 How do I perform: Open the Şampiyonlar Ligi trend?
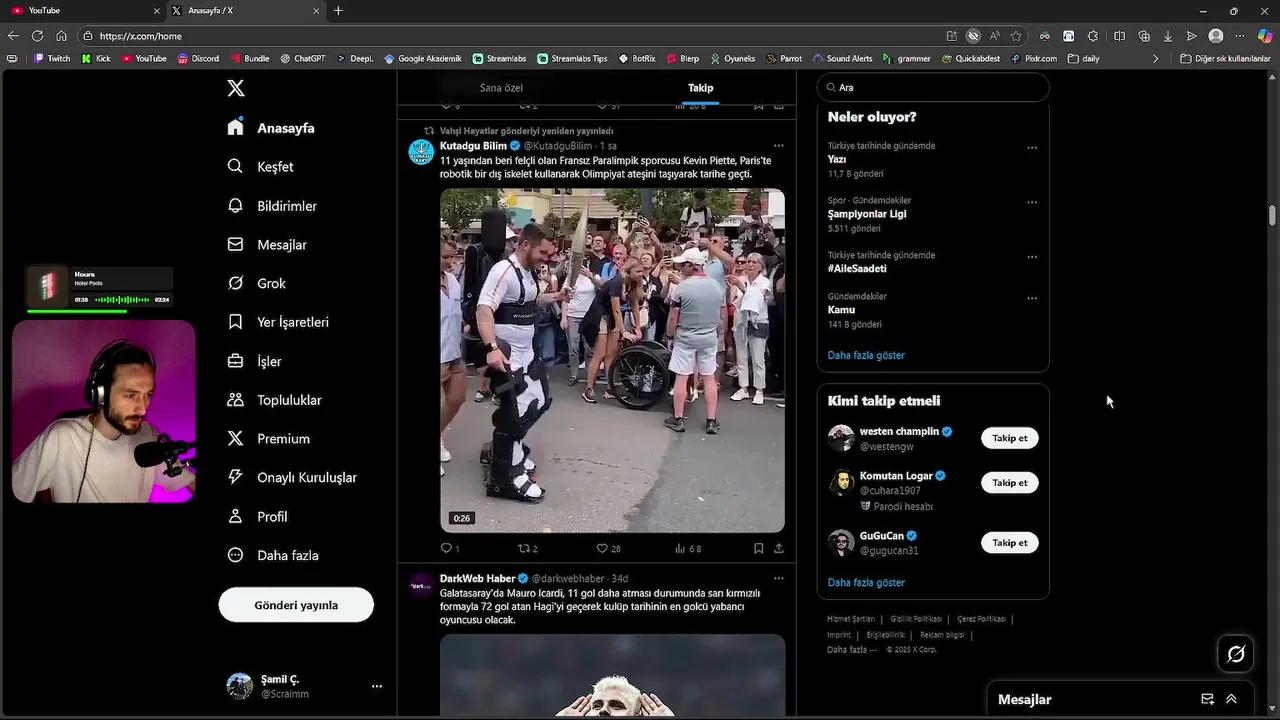(x=867, y=214)
